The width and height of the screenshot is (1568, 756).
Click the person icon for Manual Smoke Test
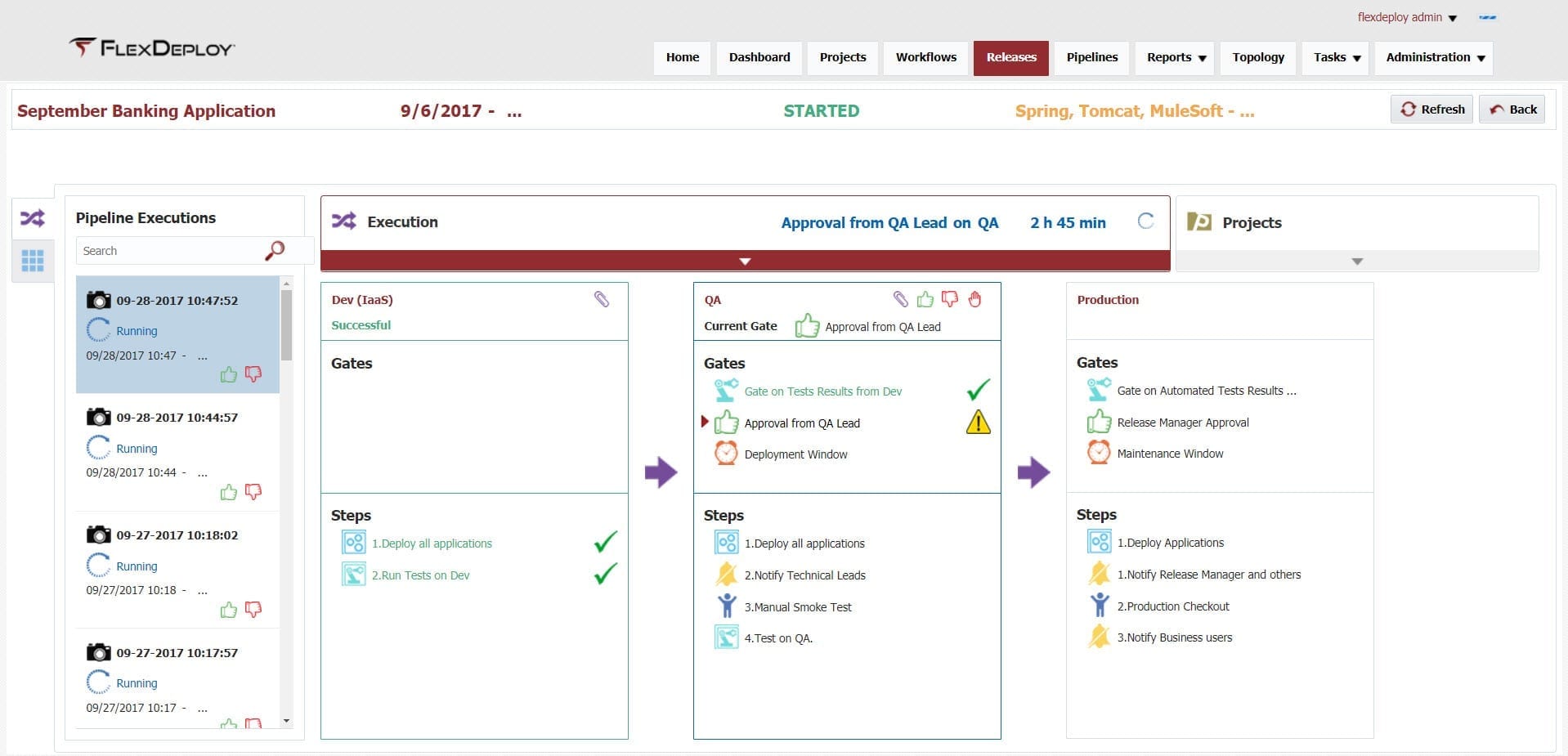(726, 606)
